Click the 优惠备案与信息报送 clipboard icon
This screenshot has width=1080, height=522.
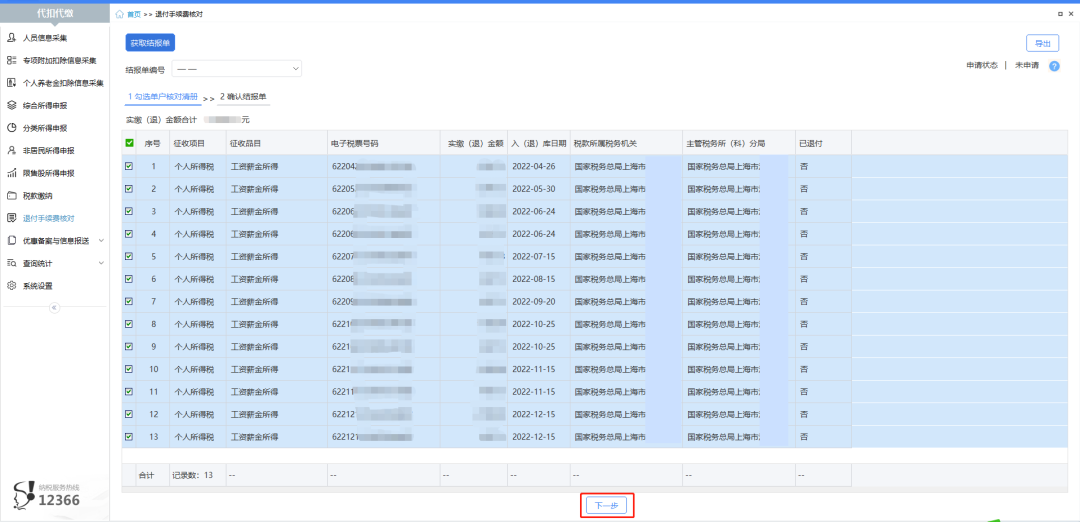tap(11, 240)
